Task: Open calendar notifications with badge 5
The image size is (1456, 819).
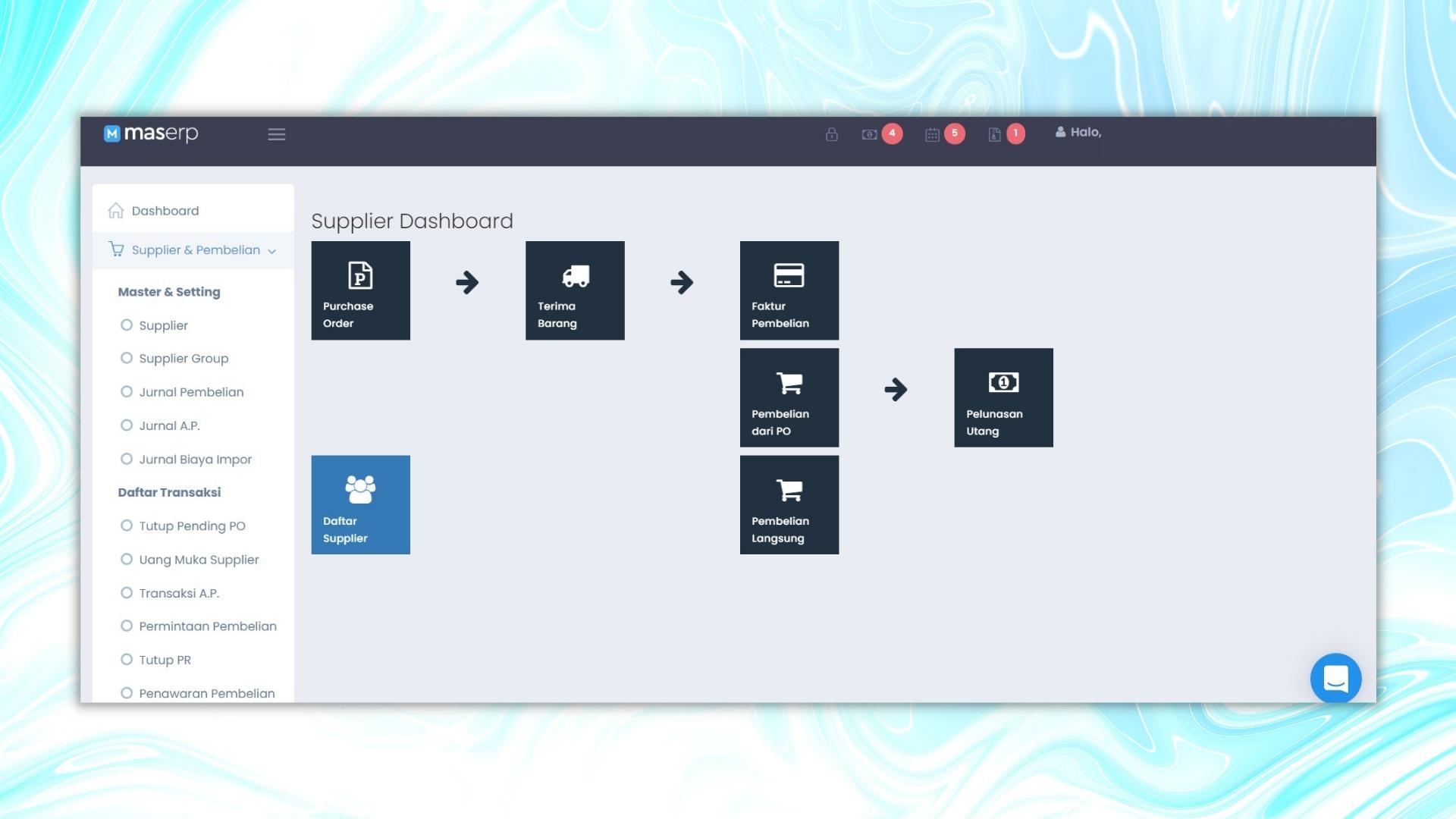Action: pyautogui.click(x=945, y=133)
